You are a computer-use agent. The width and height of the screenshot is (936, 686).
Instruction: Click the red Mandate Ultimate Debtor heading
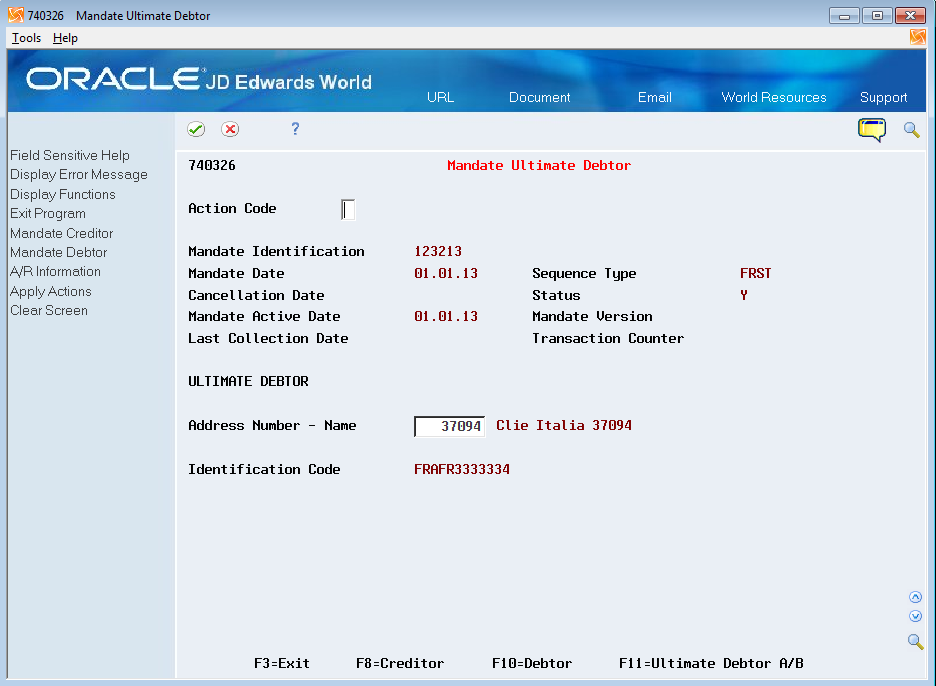pyautogui.click(x=539, y=165)
